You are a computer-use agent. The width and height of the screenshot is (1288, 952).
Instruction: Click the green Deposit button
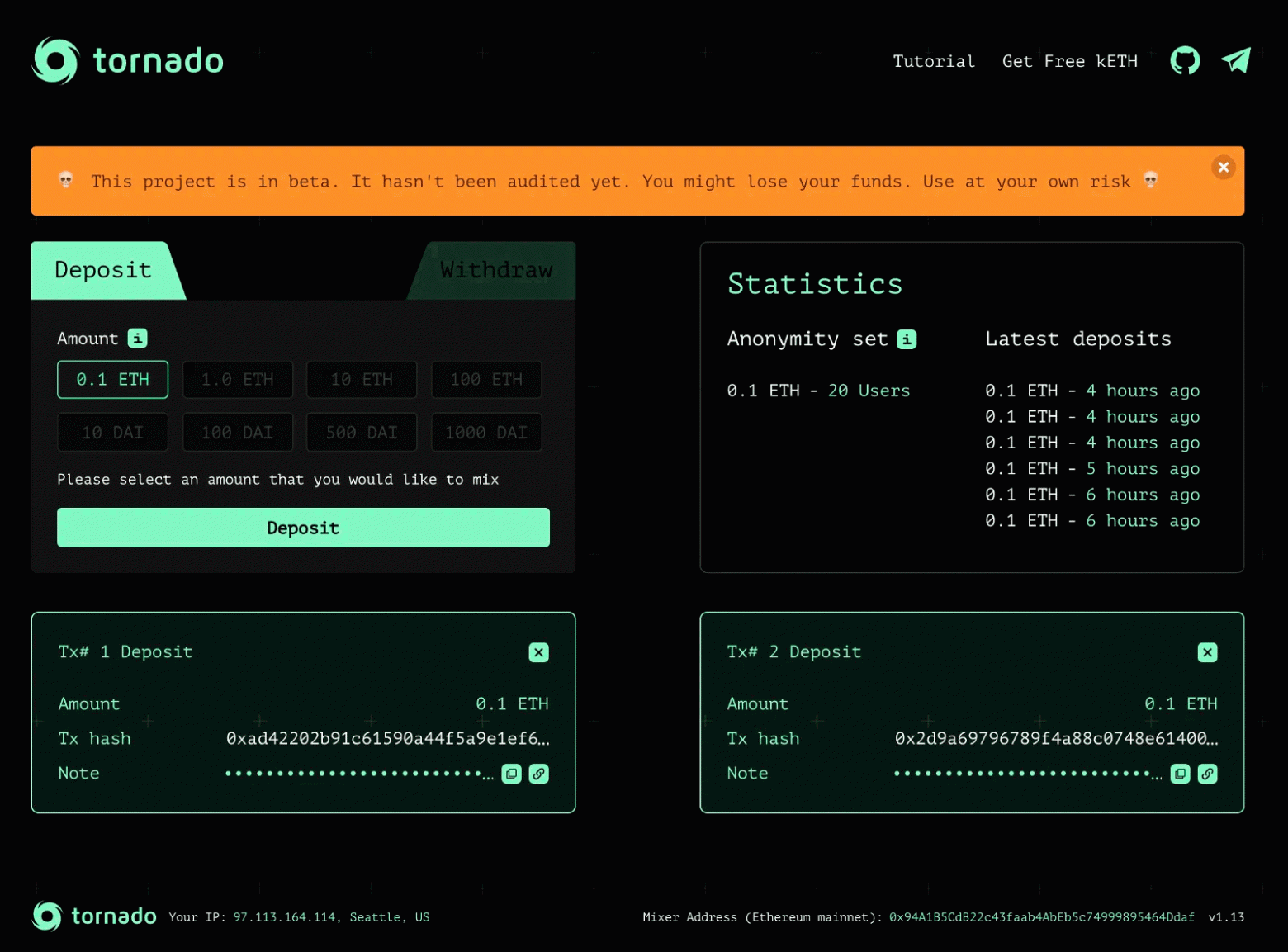coord(303,528)
